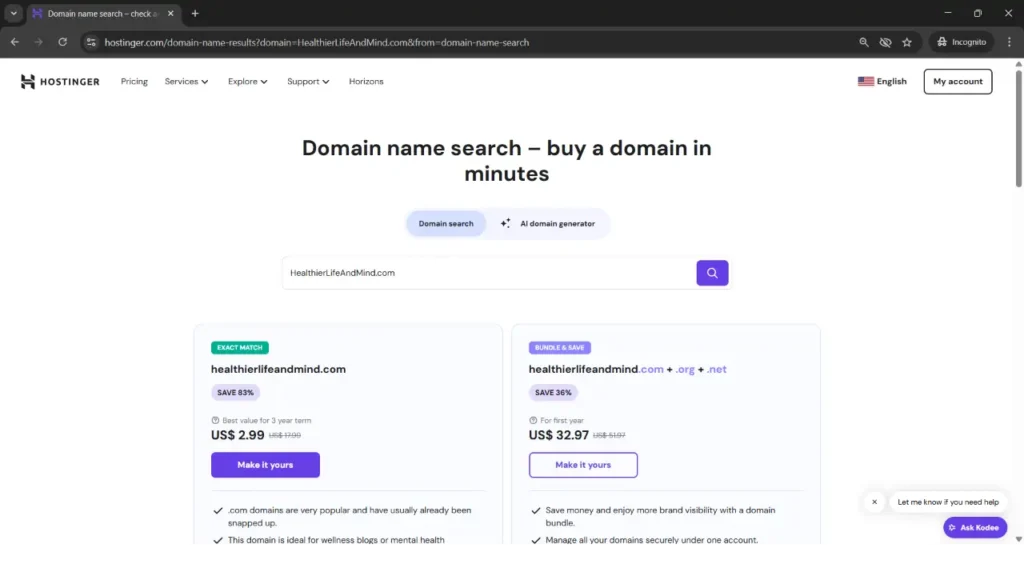Expand the Services dropdown menu
This screenshot has width=1024, height=576.
pos(186,82)
